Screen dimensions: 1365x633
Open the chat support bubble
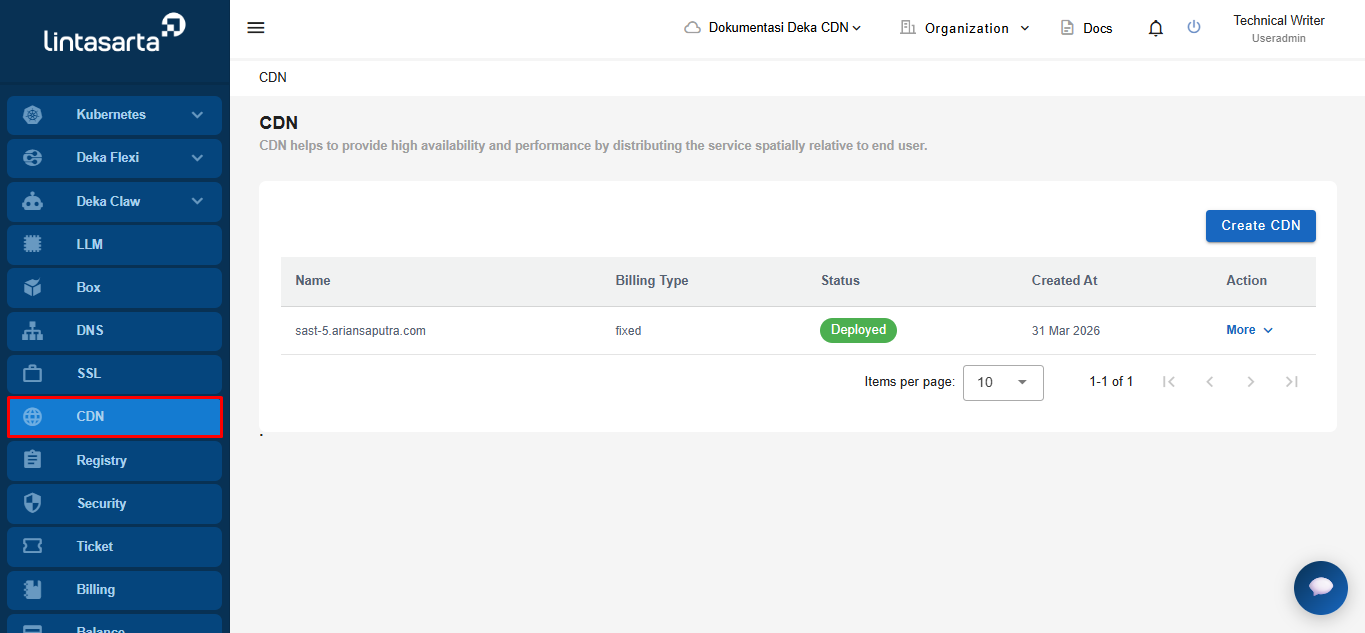click(1321, 588)
